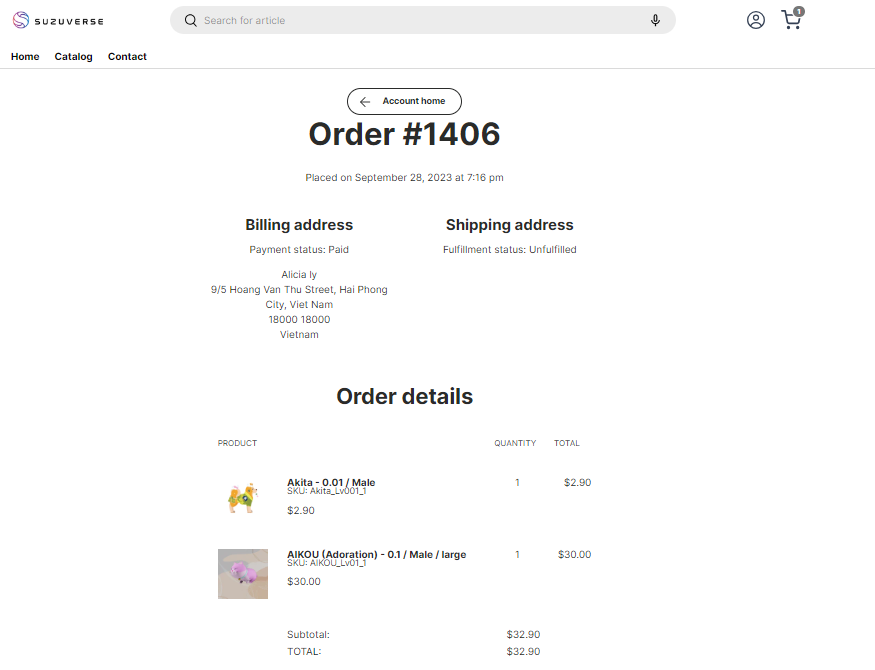The image size is (875, 670).
Task: Click the account profile icon
Action: [x=755, y=20]
